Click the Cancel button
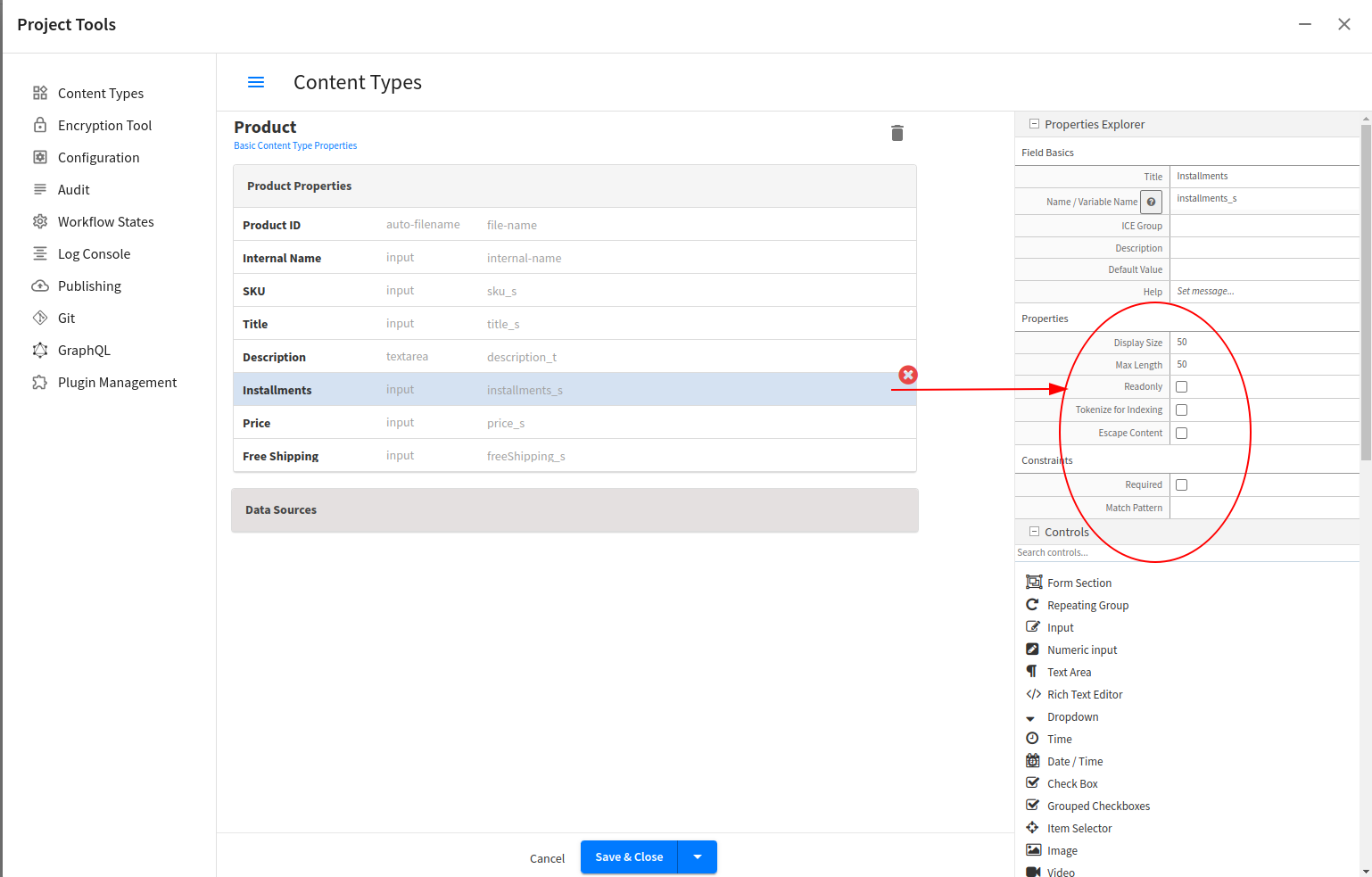 547,858
